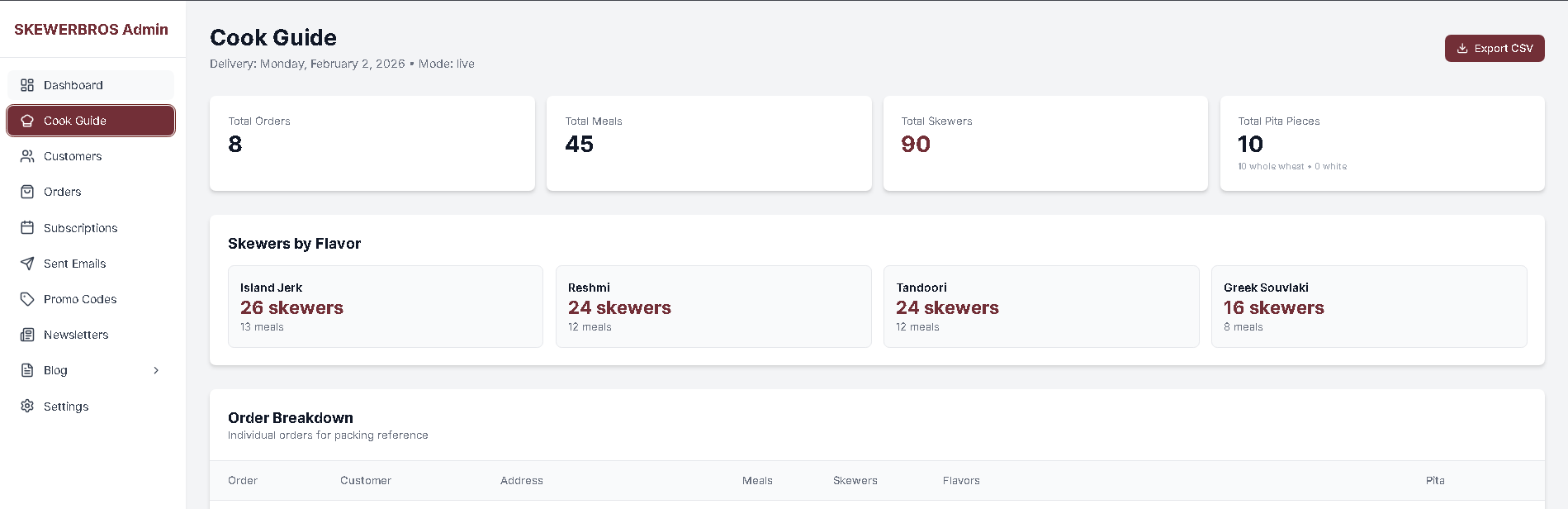The image size is (1568, 509).
Task: Select the Greek Souvlaki flavor card
Action: pos(1368,307)
